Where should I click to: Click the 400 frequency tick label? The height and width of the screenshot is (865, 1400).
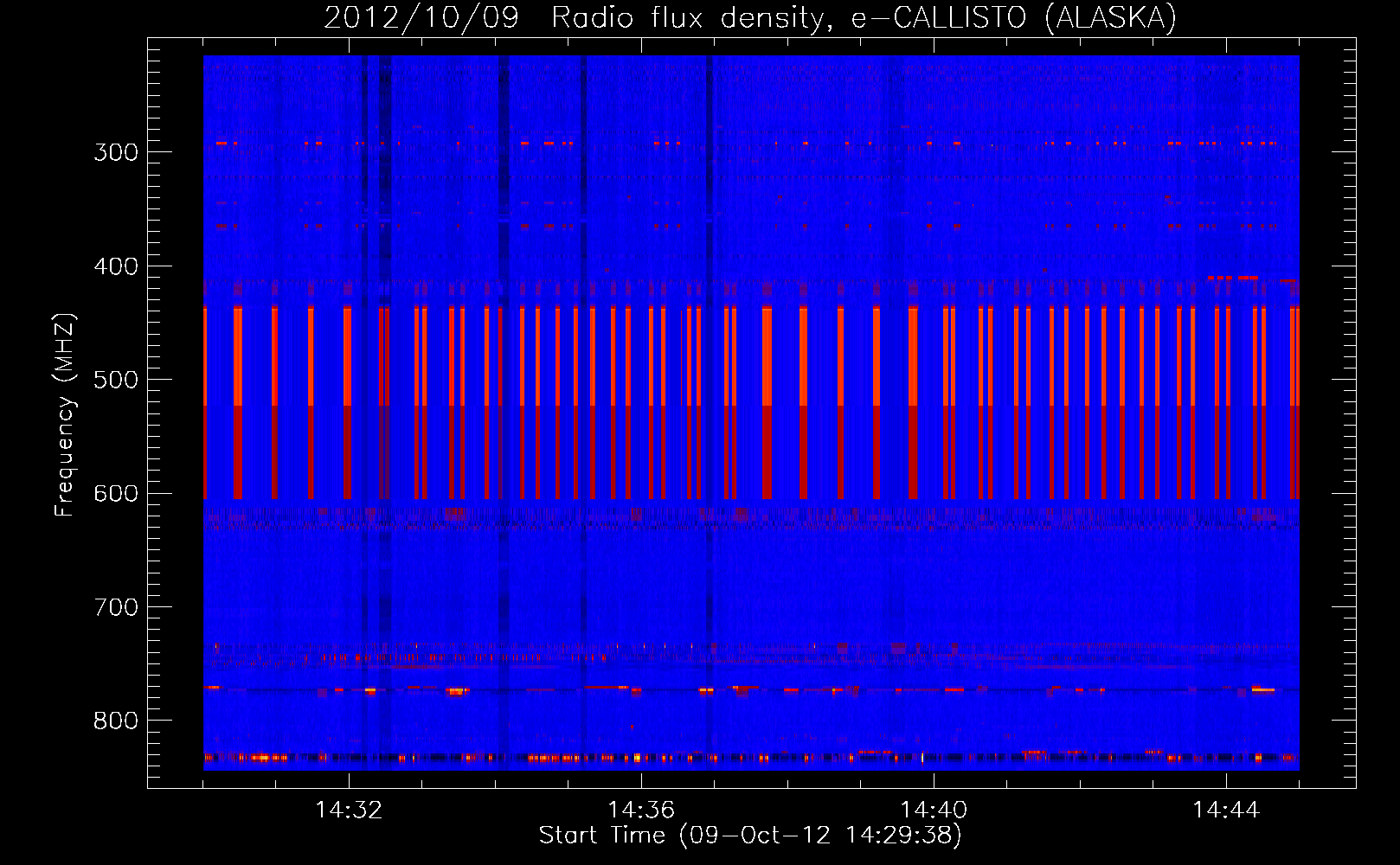[116, 266]
